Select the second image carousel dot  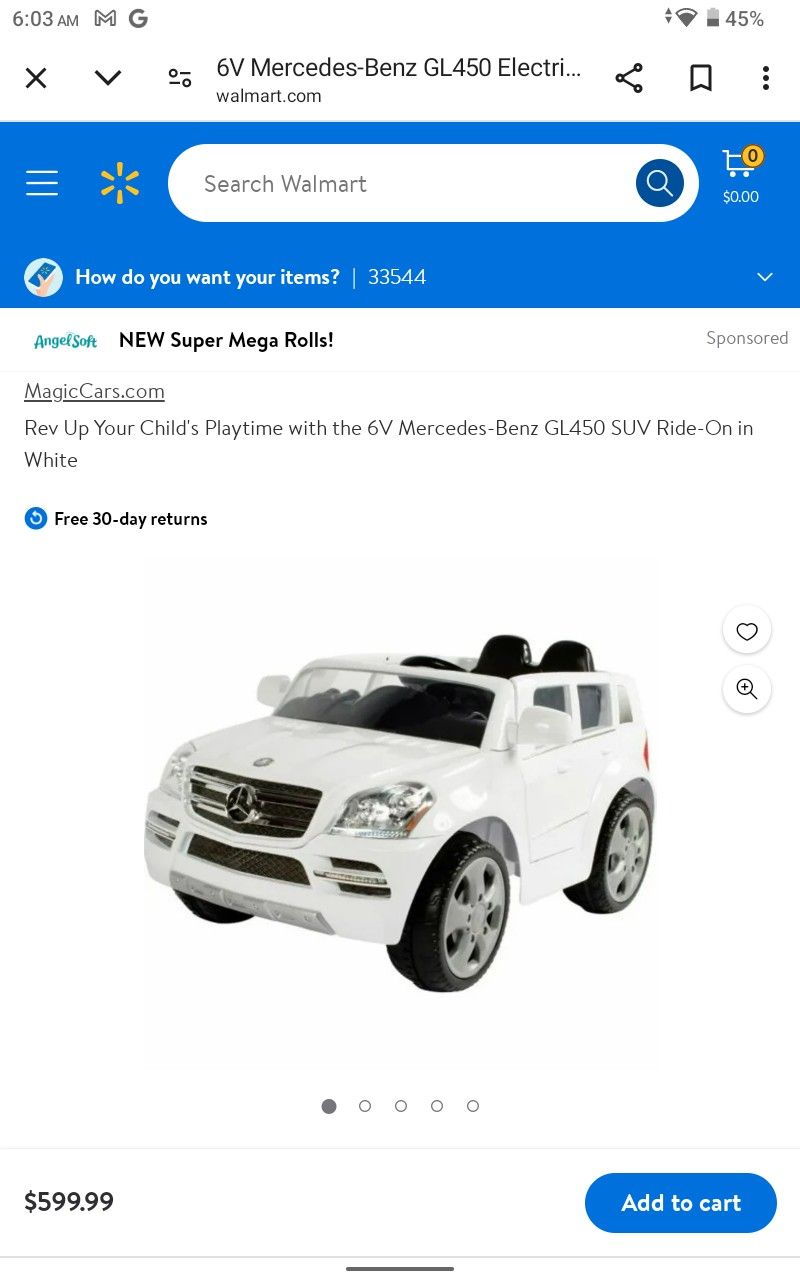[365, 1106]
